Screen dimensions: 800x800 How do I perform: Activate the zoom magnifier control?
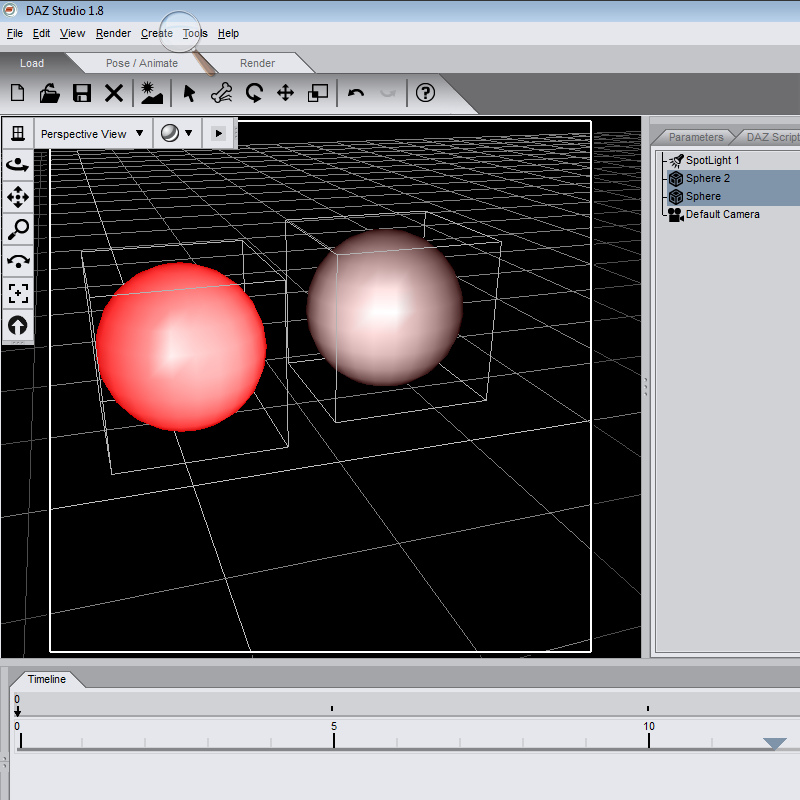click(x=18, y=230)
